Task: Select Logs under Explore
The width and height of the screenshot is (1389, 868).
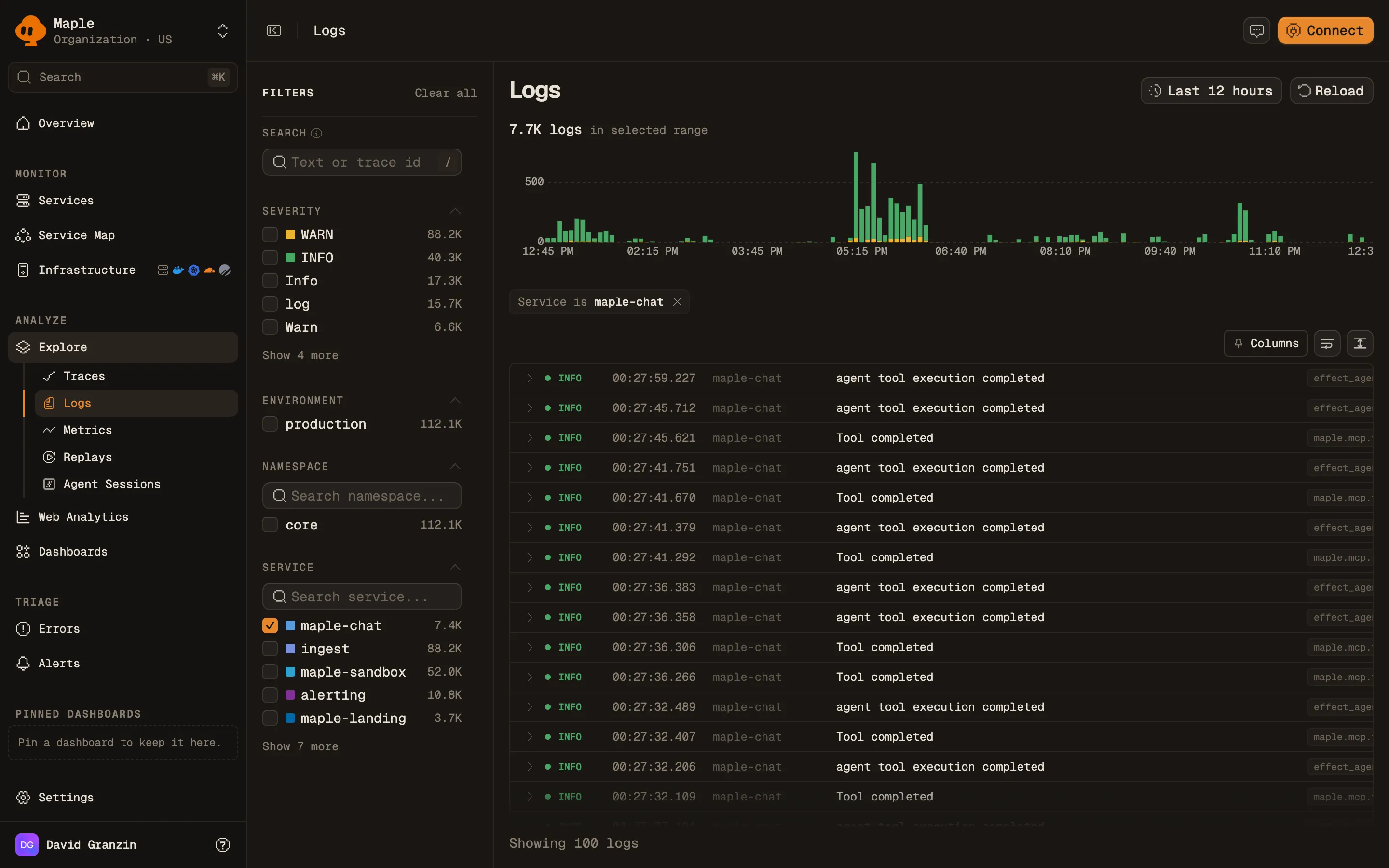Action: click(136, 403)
